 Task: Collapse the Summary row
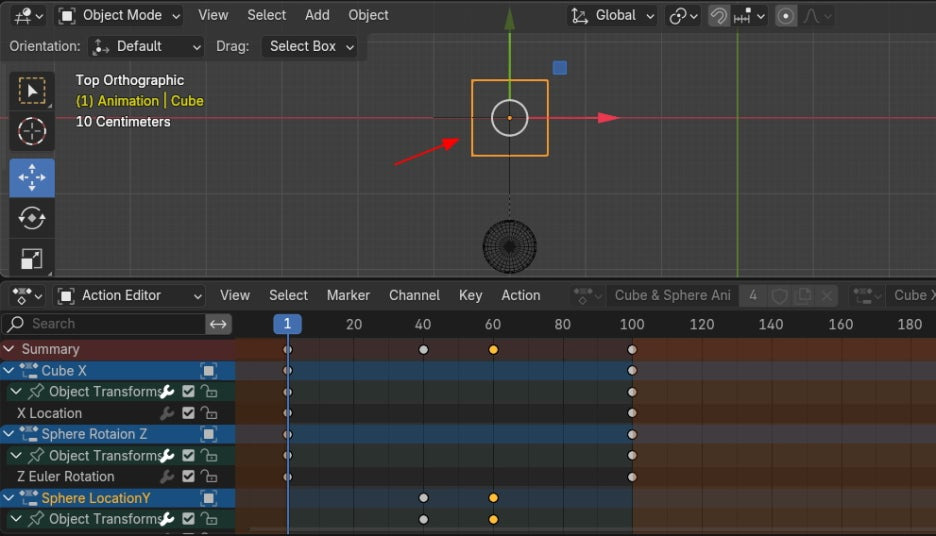(x=9, y=349)
